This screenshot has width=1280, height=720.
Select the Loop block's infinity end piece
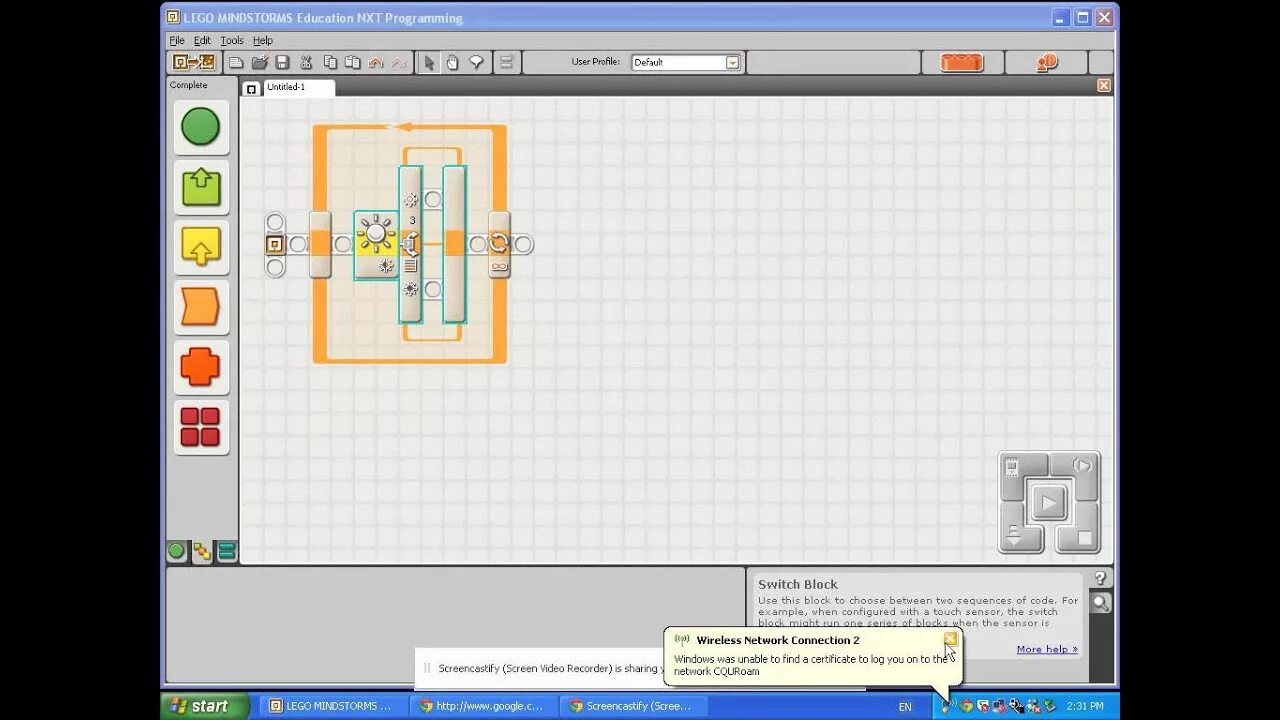click(x=499, y=244)
